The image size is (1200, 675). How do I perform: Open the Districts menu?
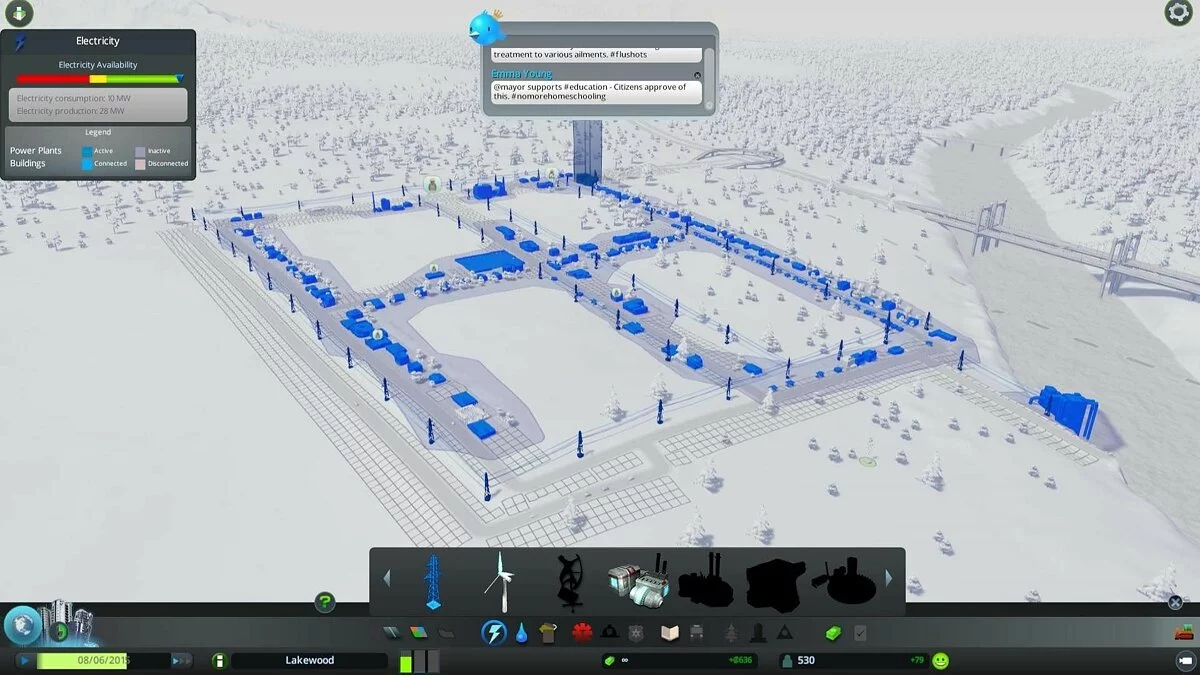click(446, 633)
